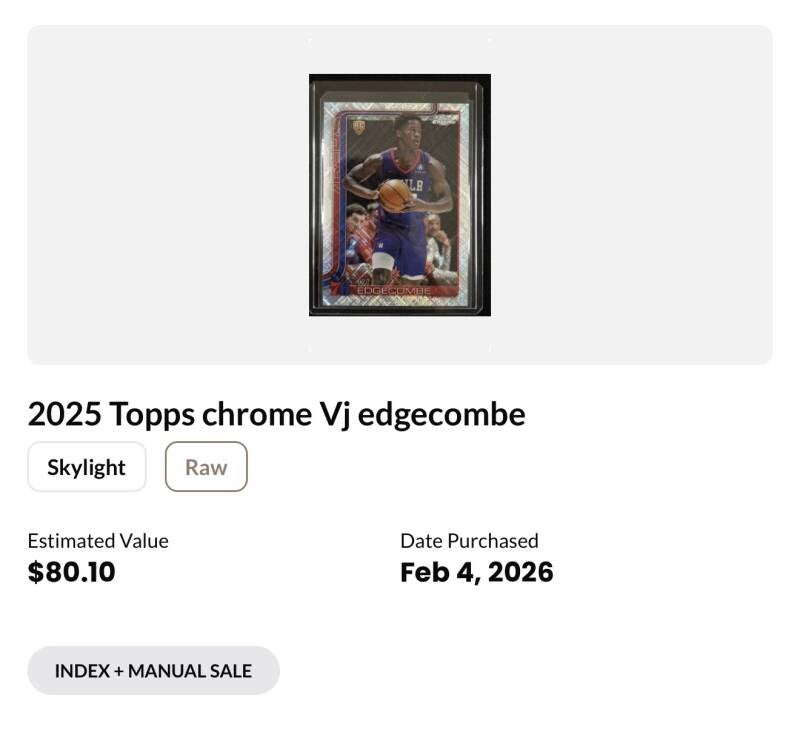
Task: Select the card title '2025 Topps chrome Vj edgecombe'
Action: (276, 414)
